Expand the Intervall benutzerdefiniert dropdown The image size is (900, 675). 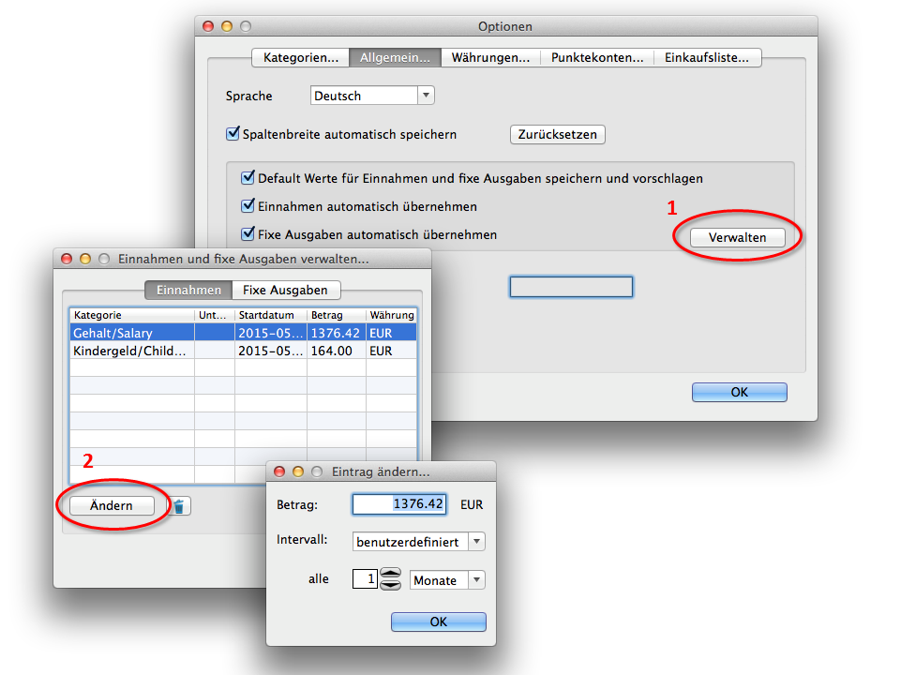(419, 541)
